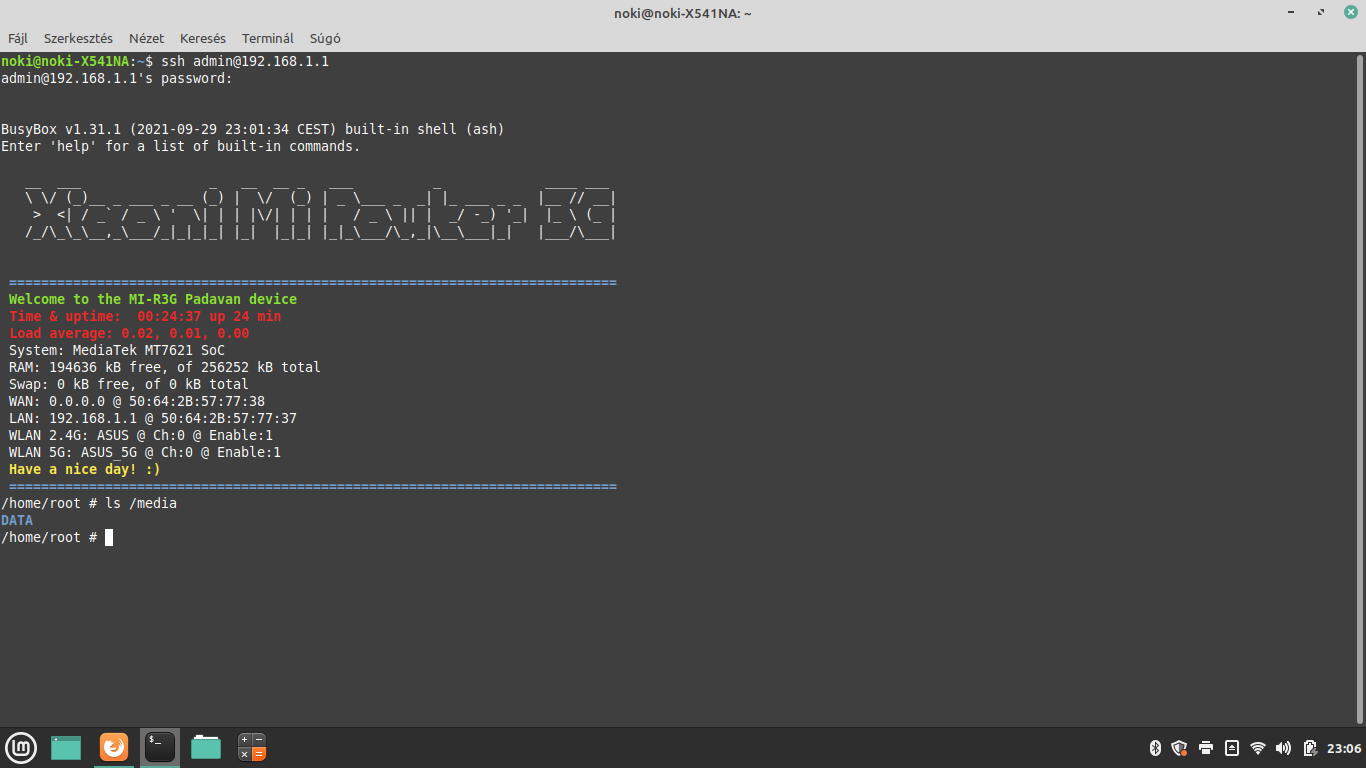Open the Calculator from the taskbar

tap(252, 747)
